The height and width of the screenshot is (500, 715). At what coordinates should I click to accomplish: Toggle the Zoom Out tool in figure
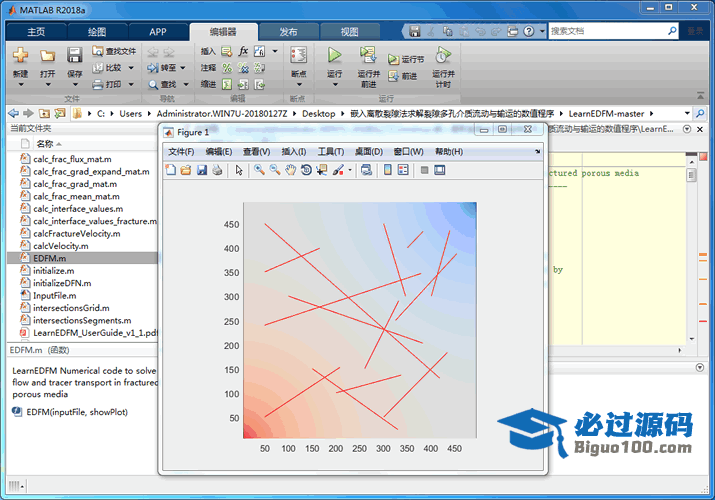tap(275, 170)
